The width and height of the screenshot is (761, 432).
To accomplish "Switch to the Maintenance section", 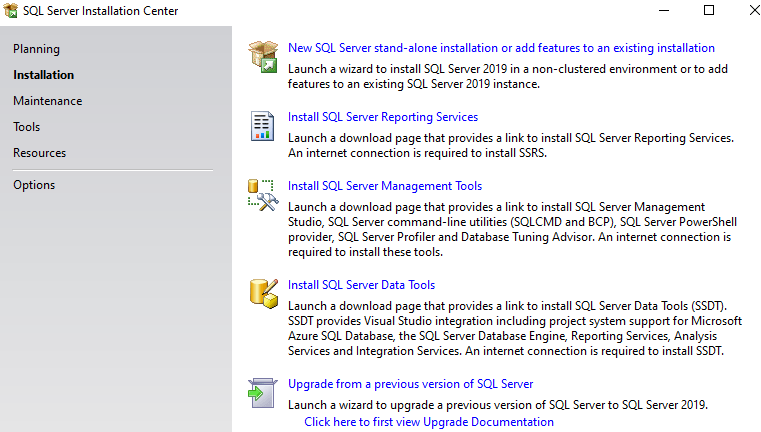I will point(48,101).
